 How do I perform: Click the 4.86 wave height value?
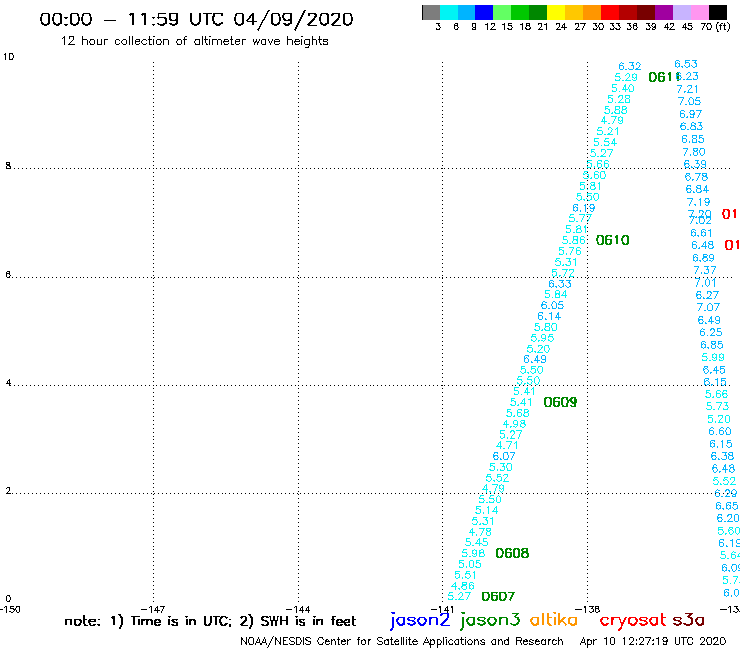462,586
